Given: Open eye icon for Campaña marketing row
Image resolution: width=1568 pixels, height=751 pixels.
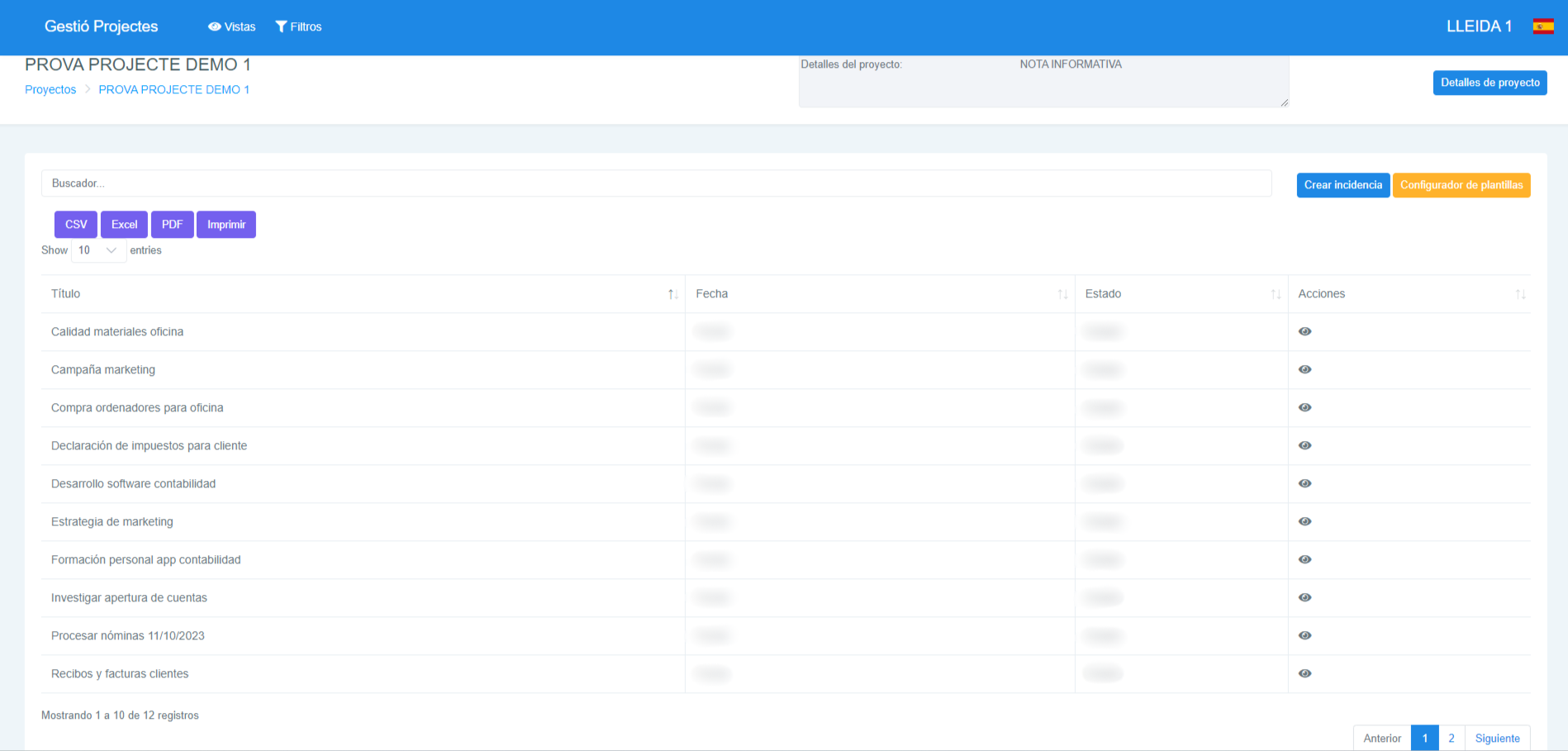Looking at the screenshot, I should [x=1304, y=369].
